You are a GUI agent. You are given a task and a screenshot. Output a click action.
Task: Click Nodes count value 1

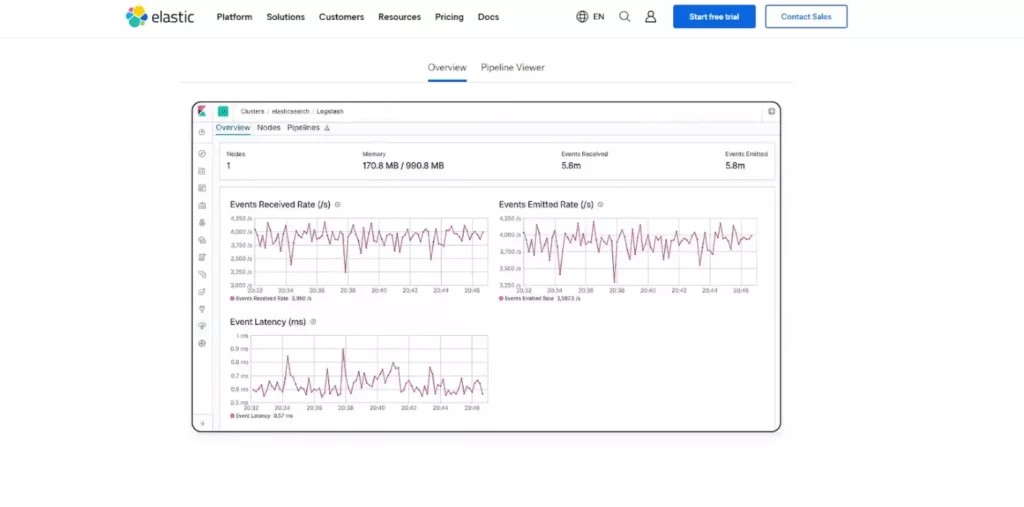click(x=229, y=166)
